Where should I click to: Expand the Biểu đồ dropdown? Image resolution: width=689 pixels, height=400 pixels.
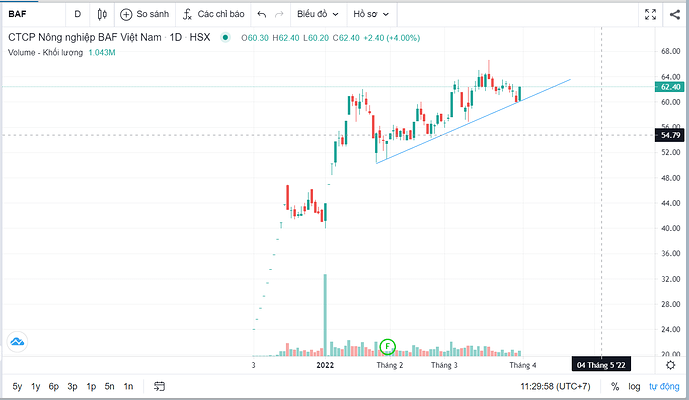pos(318,14)
